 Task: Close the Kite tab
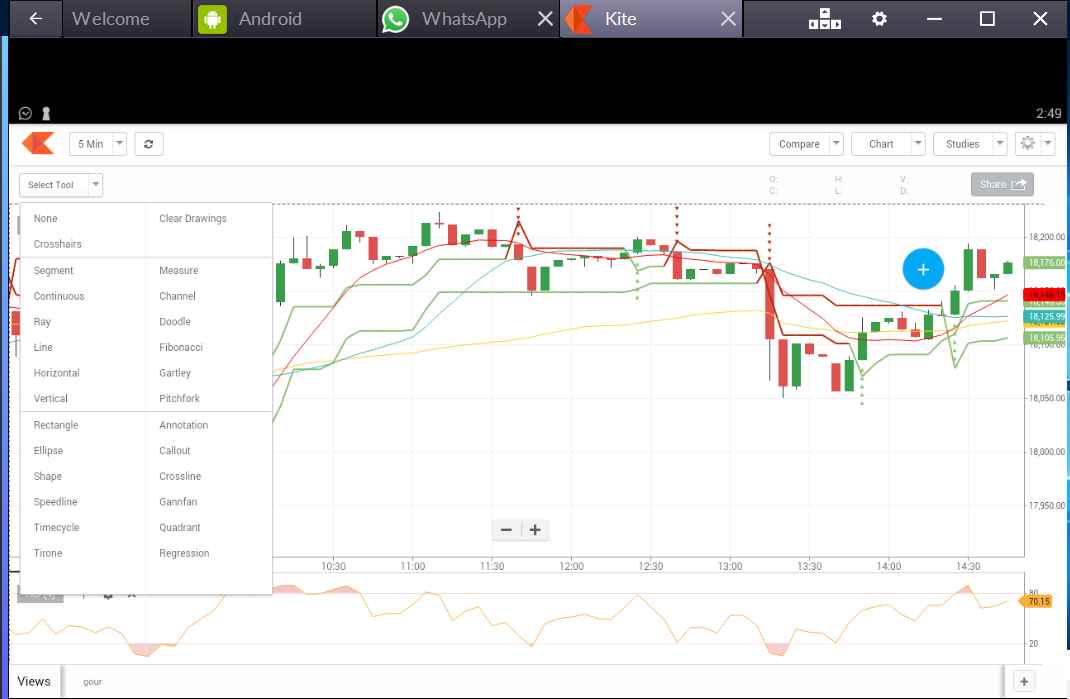(x=728, y=19)
